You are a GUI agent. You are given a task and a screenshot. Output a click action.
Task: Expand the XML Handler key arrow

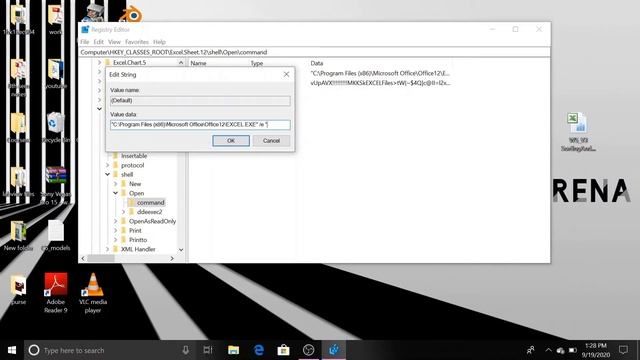click(107, 249)
